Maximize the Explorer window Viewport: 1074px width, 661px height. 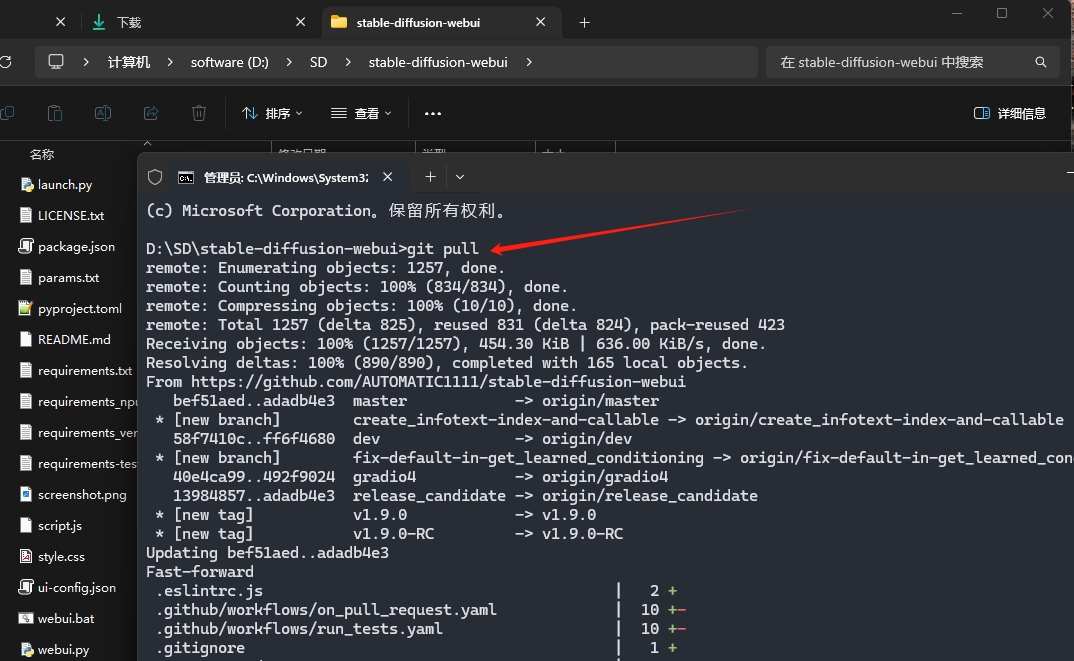[x=1002, y=13]
